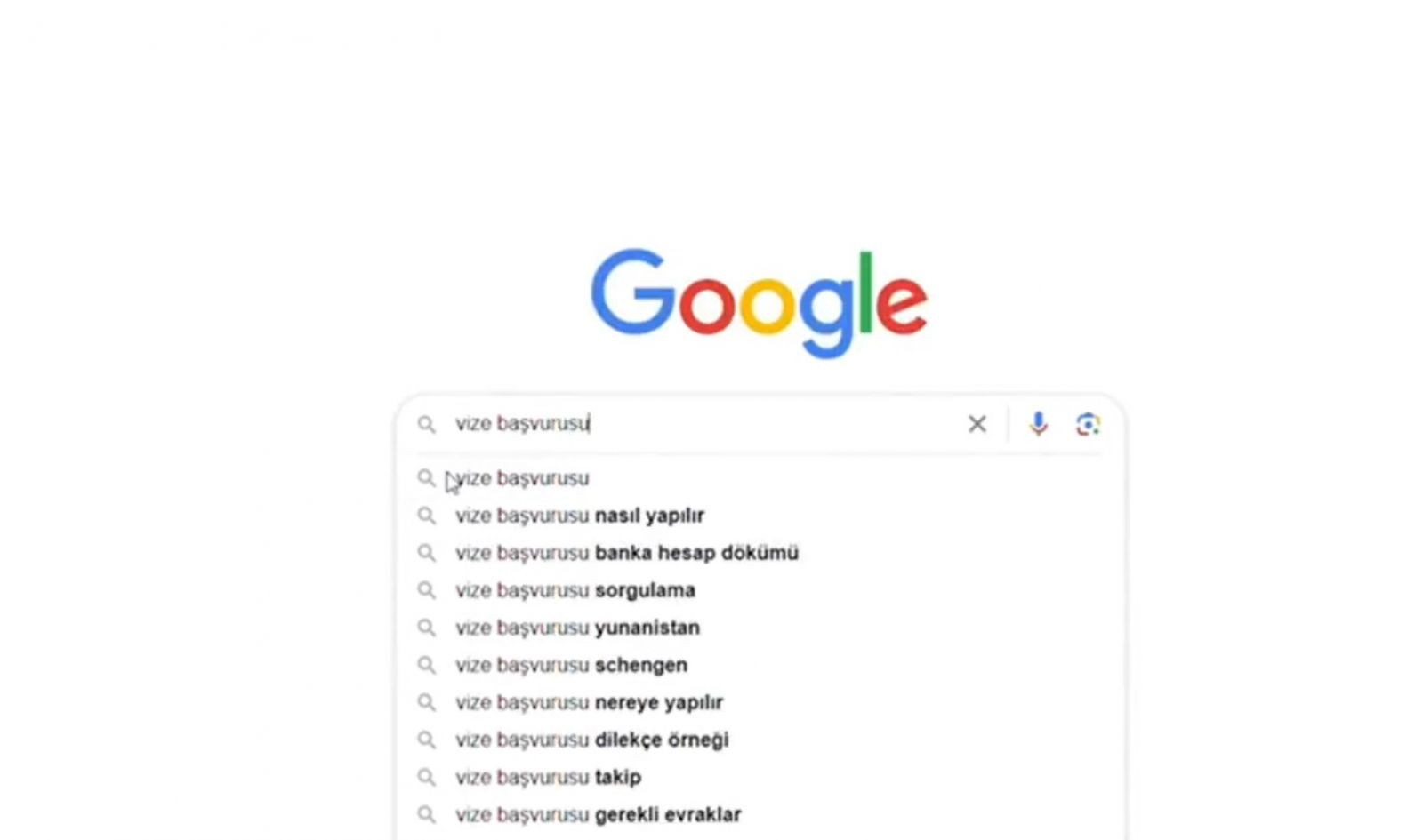Screen dimensions: 1423x840
Task: Click magnifier icon beside 'takip' suggestion
Action: coord(427,777)
